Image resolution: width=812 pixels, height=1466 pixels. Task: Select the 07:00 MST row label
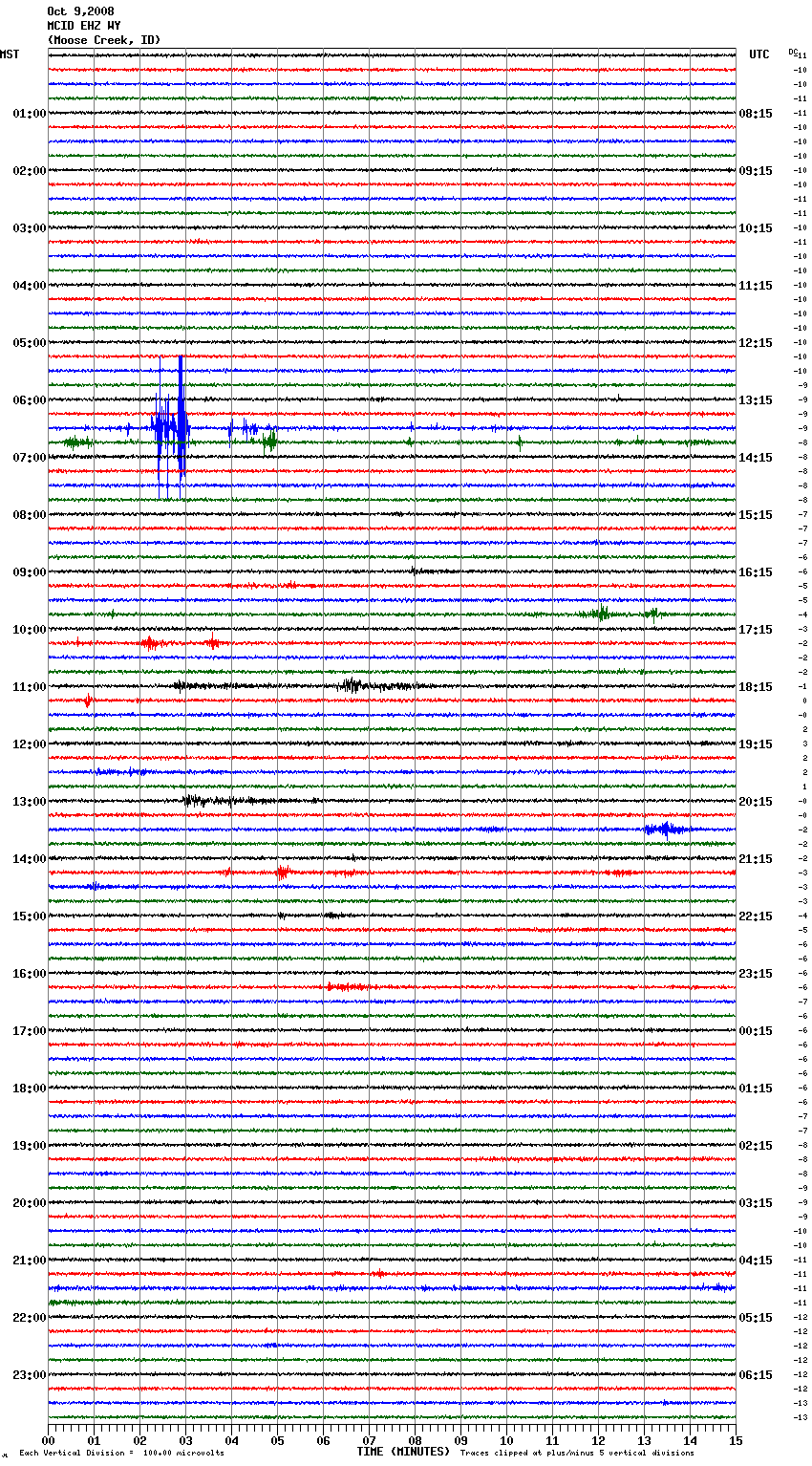click(30, 458)
